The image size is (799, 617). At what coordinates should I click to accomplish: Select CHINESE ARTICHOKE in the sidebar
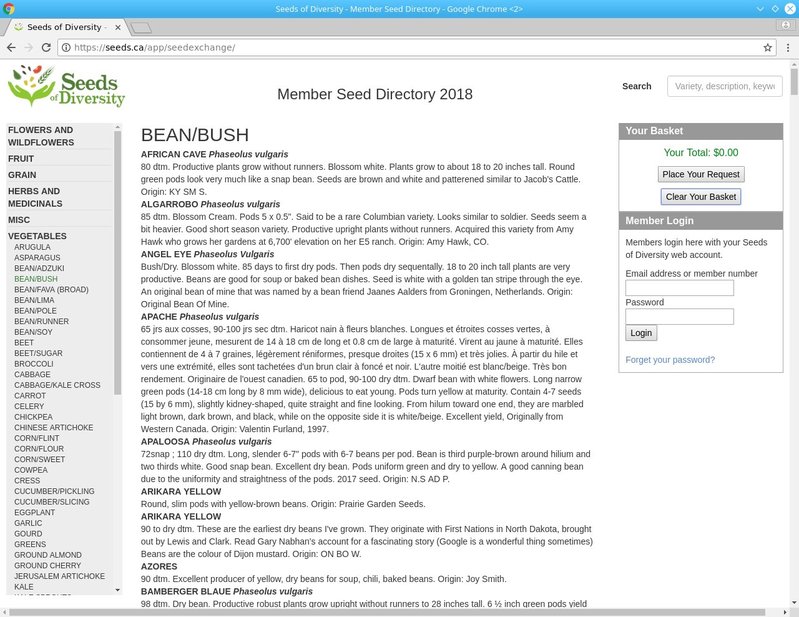tap(54, 427)
